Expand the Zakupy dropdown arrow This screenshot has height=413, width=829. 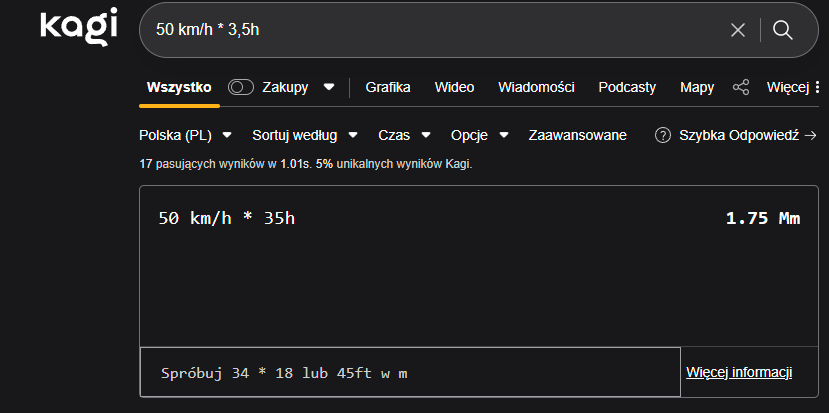[x=329, y=87]
